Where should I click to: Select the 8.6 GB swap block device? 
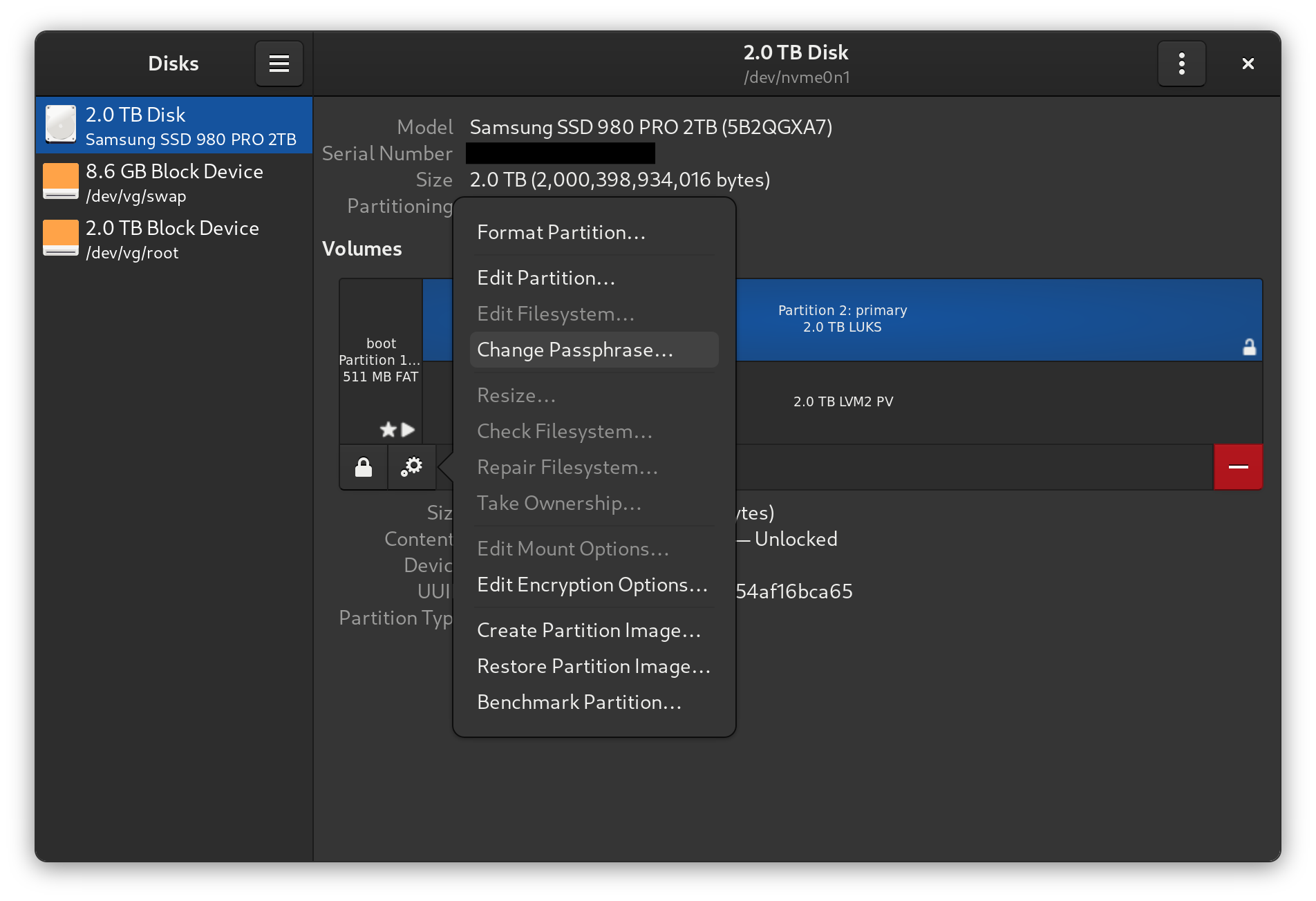point(173,182)
